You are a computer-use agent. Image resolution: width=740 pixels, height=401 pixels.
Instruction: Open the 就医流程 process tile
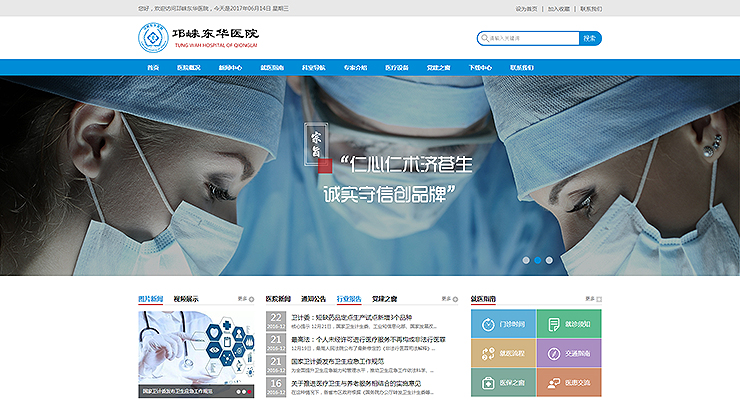[502, 353]
